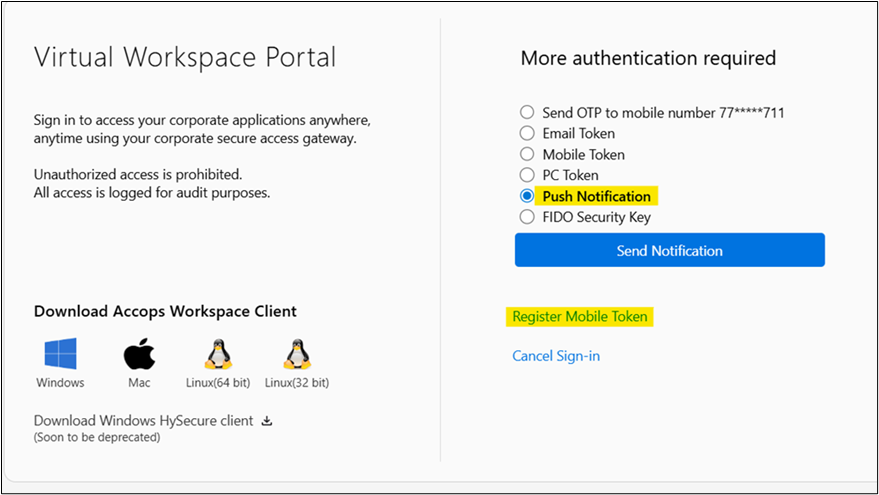
Task: Click the Windows text label under the logo
Action: pyautogui.click(x=60, y=383)
